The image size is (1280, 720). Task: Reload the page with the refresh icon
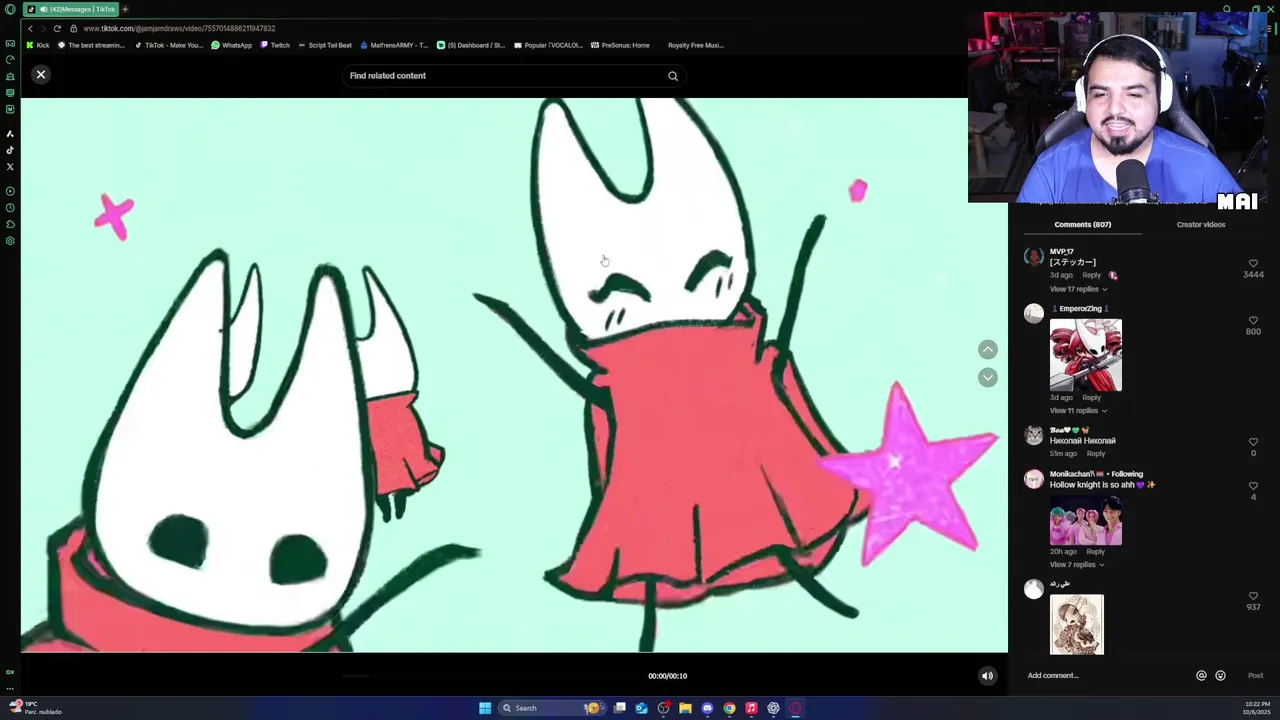[x=57, y=28]
